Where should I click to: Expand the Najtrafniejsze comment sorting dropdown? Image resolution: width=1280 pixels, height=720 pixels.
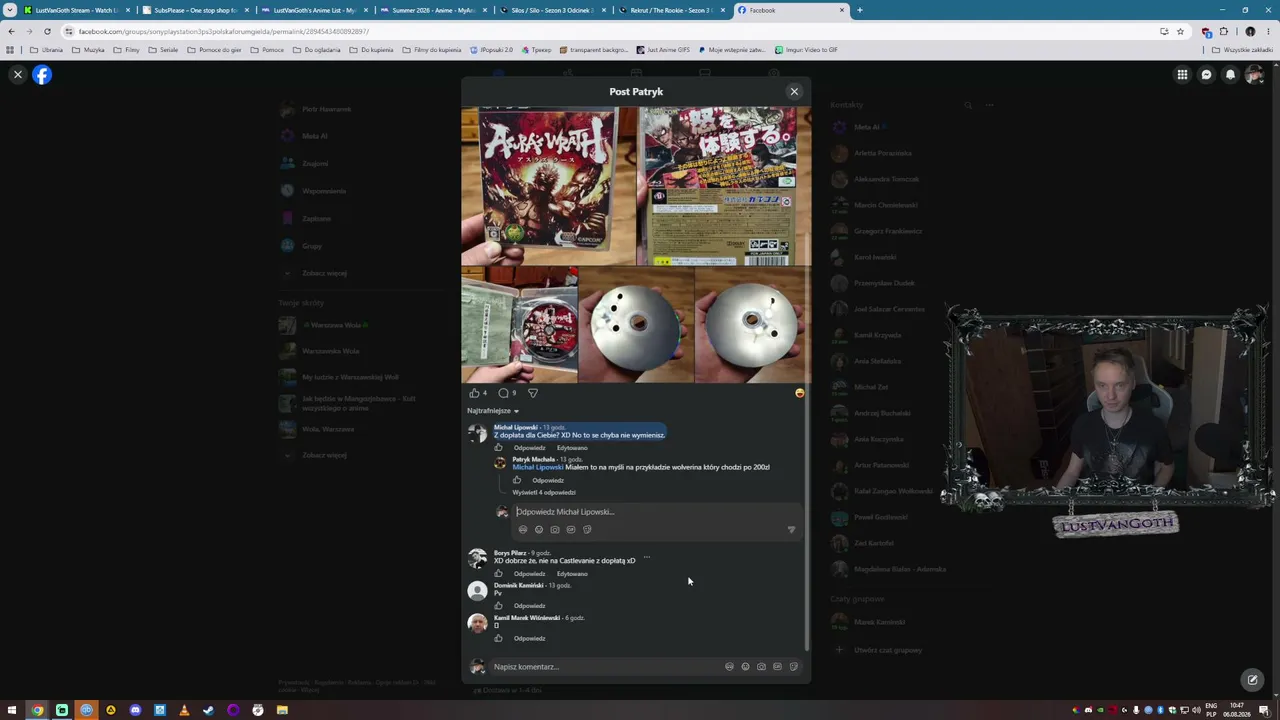(493, 411)
